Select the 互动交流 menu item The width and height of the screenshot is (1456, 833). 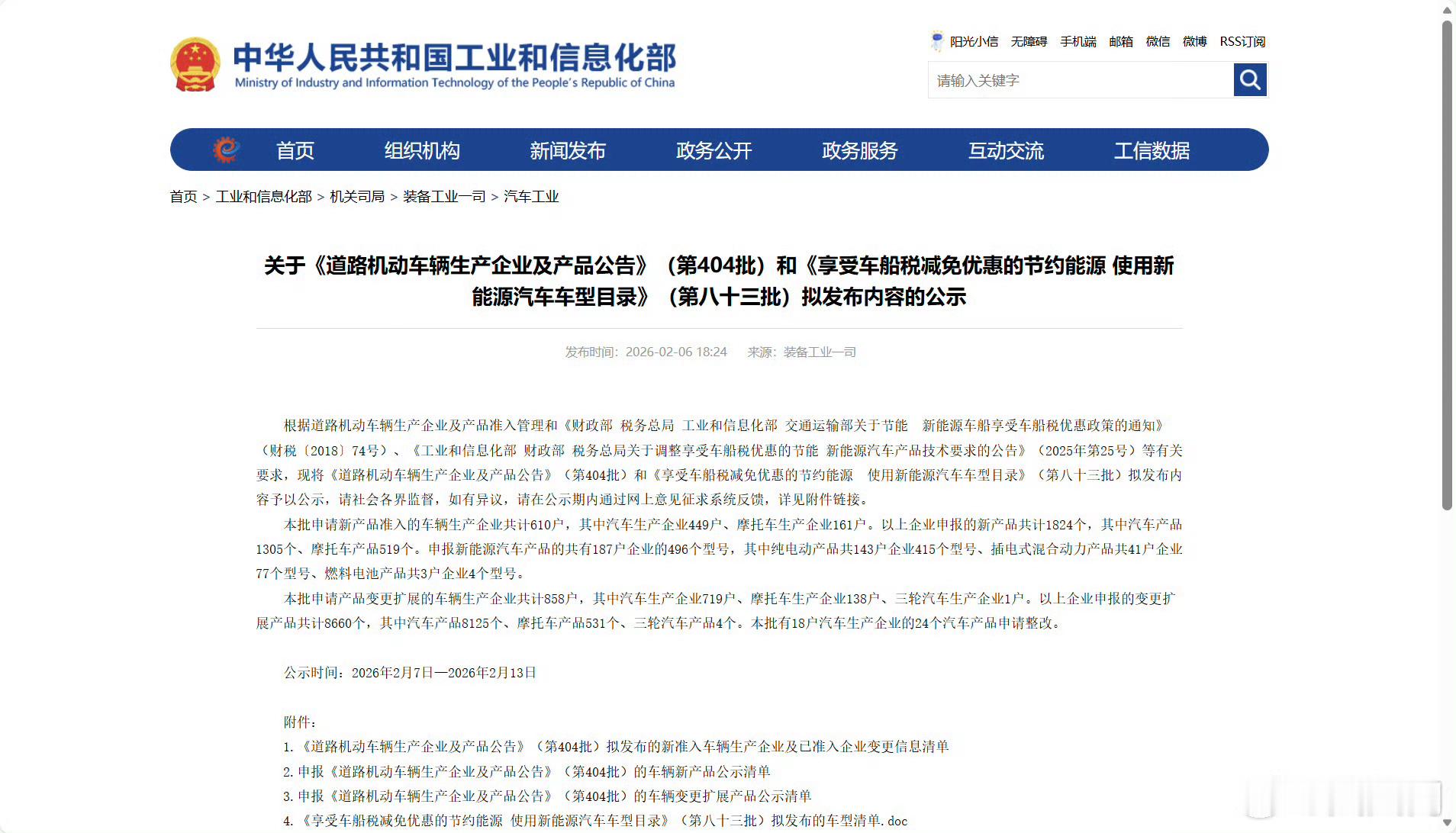click(x=1007, y=150)
